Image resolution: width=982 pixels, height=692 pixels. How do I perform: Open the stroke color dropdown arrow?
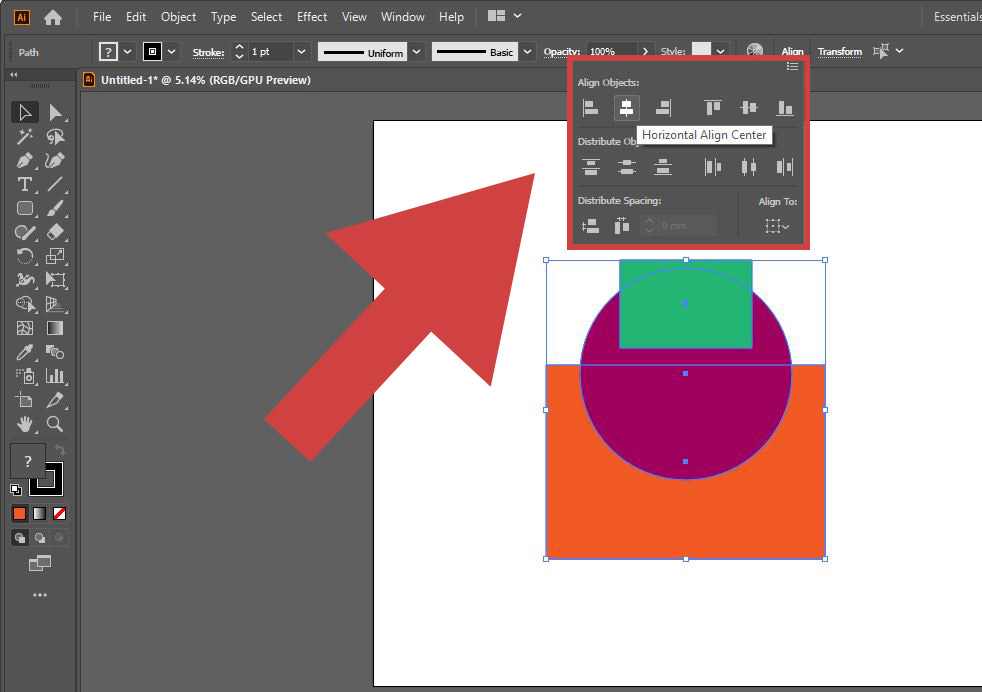171,51
